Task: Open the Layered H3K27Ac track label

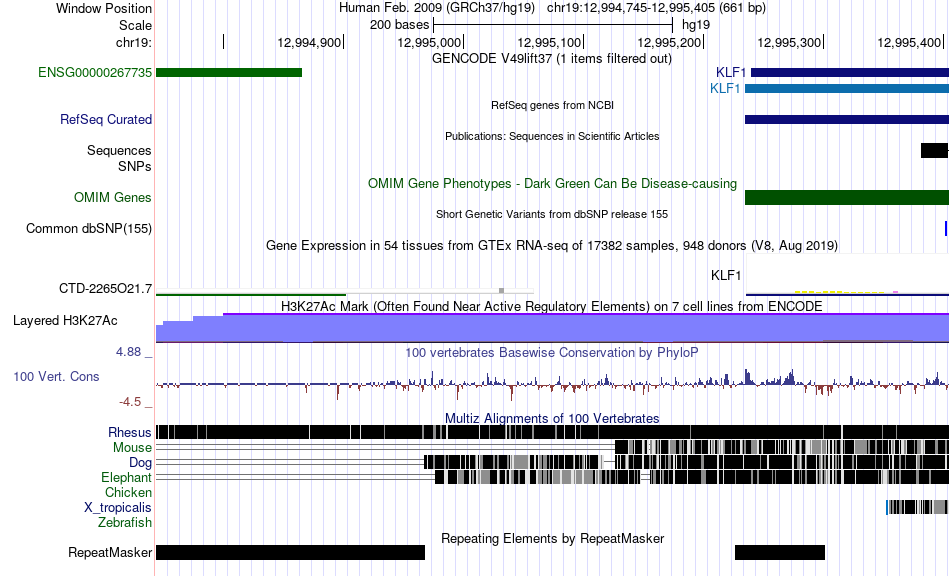Action: pos(65,320)
